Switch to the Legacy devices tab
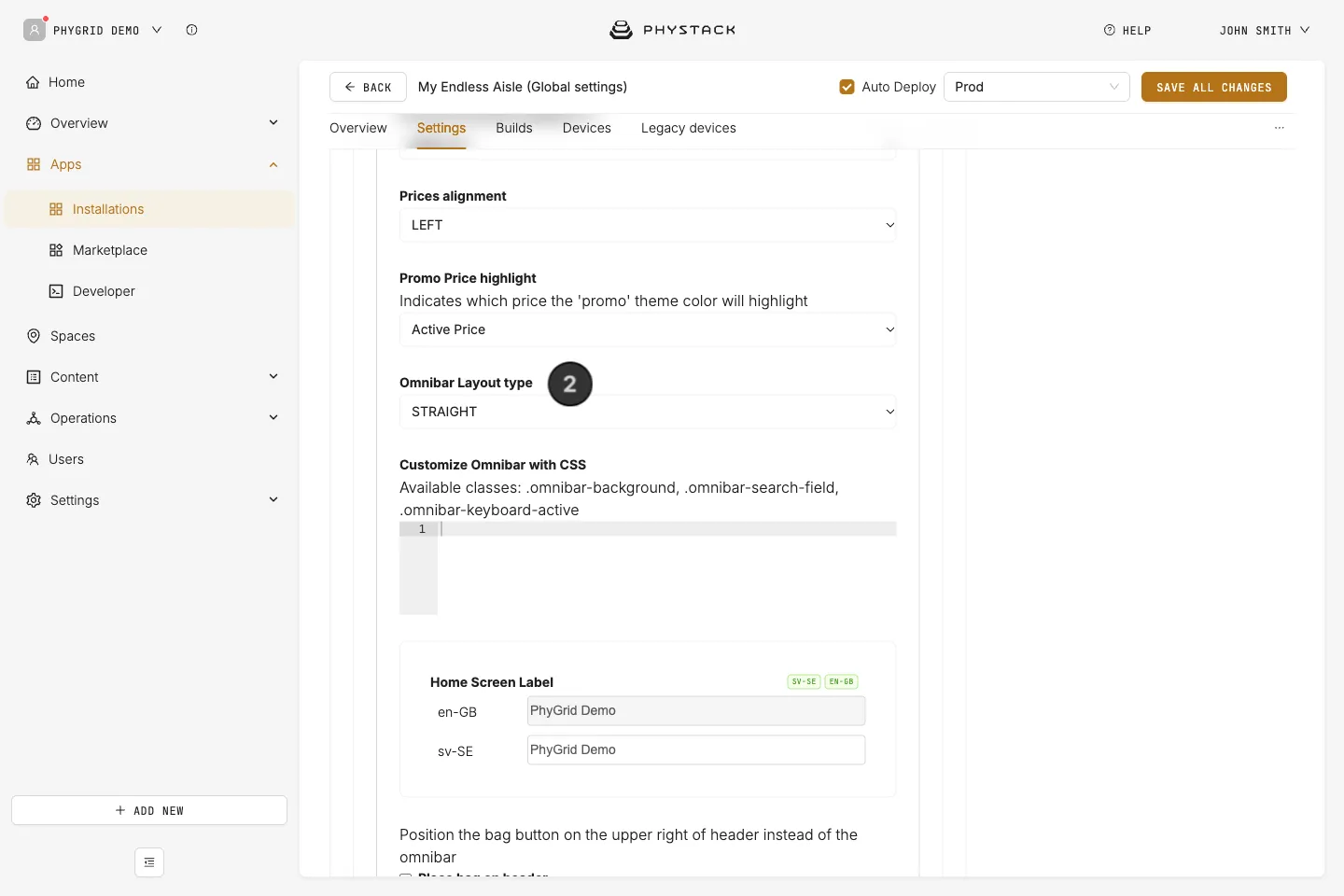The height and width of the screenshot is (896, 1344). tap(689, 128)
